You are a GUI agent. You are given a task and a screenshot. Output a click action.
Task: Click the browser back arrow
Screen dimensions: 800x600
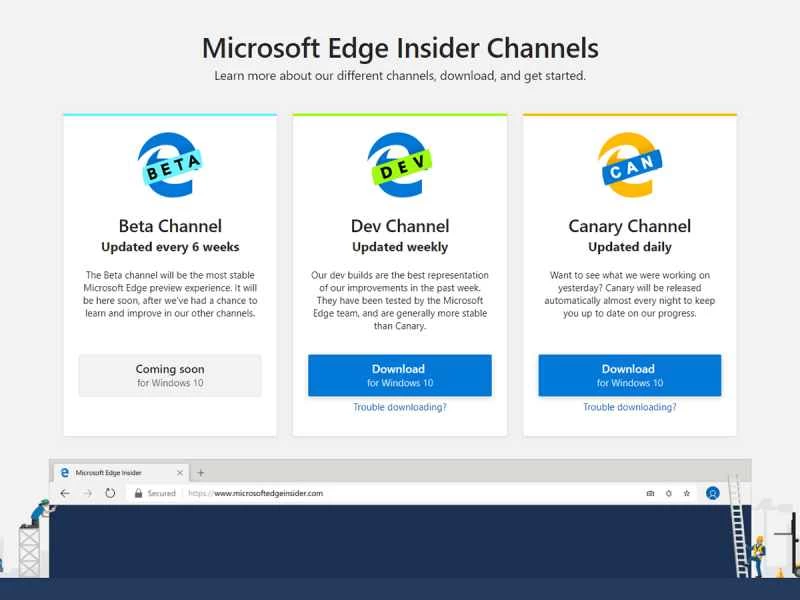click(64, 493)
